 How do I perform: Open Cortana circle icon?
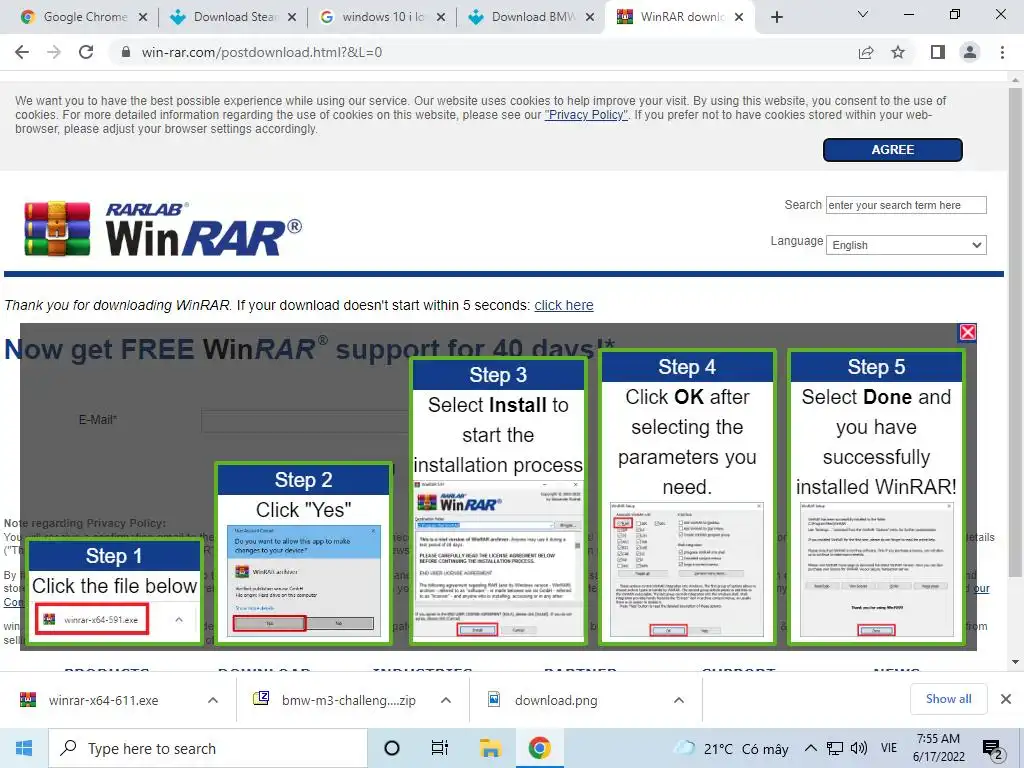(x=392, y=748)
